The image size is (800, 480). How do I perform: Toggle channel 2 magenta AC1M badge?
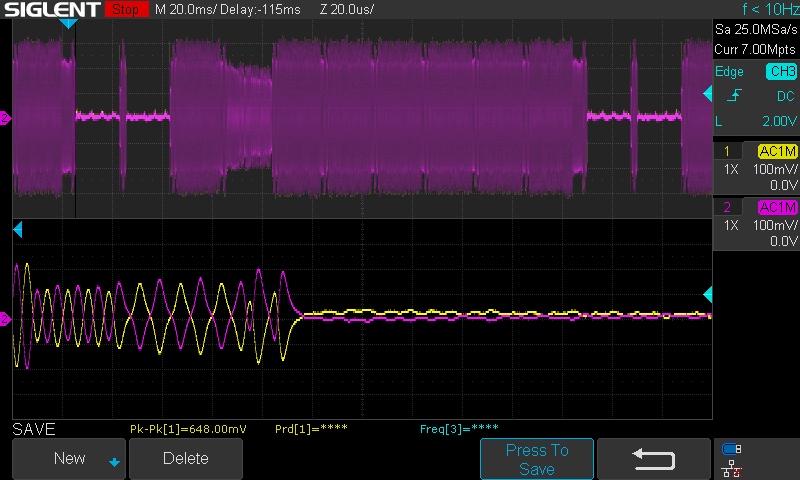coord(777,207)
